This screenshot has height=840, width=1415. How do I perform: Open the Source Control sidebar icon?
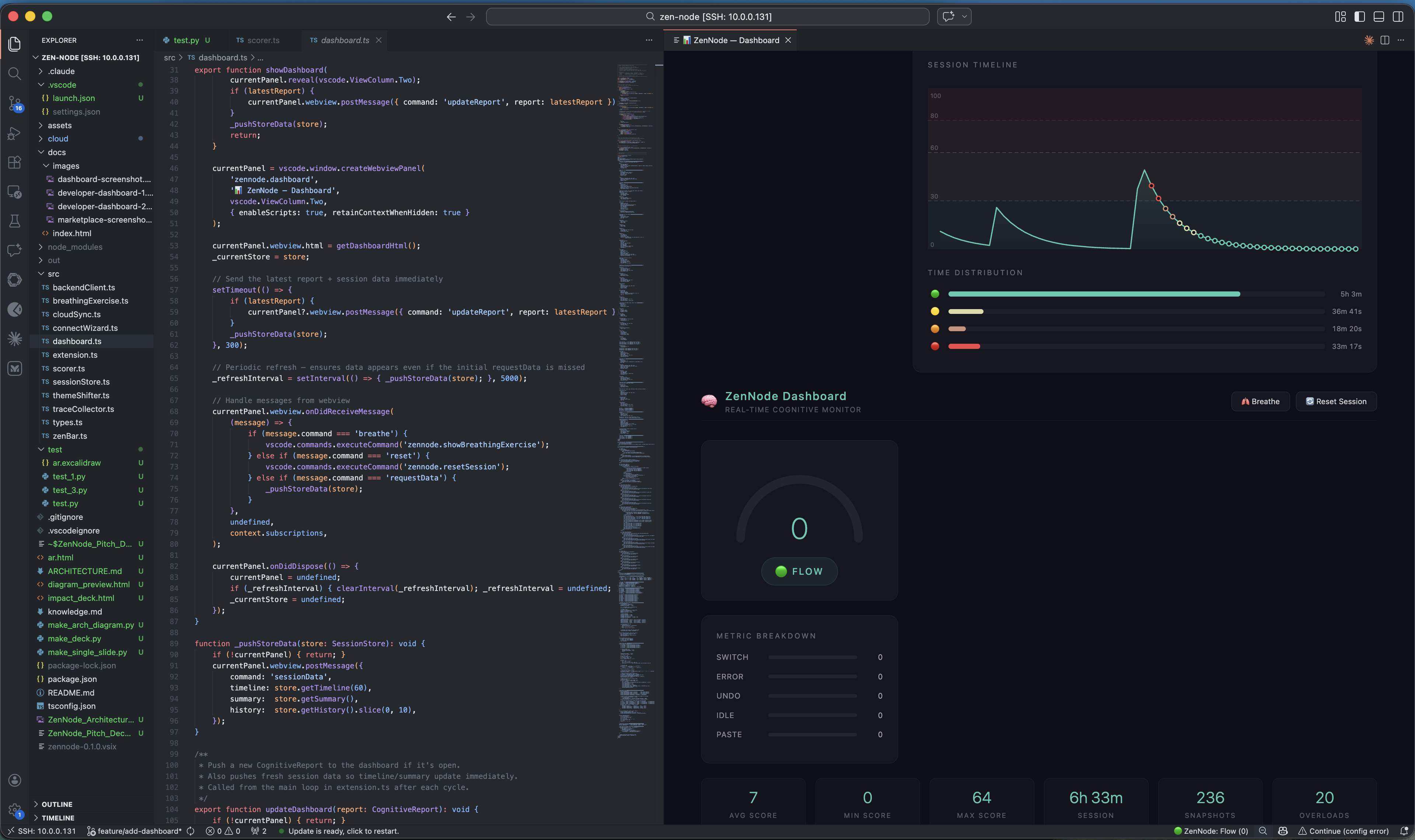point(15,103)
